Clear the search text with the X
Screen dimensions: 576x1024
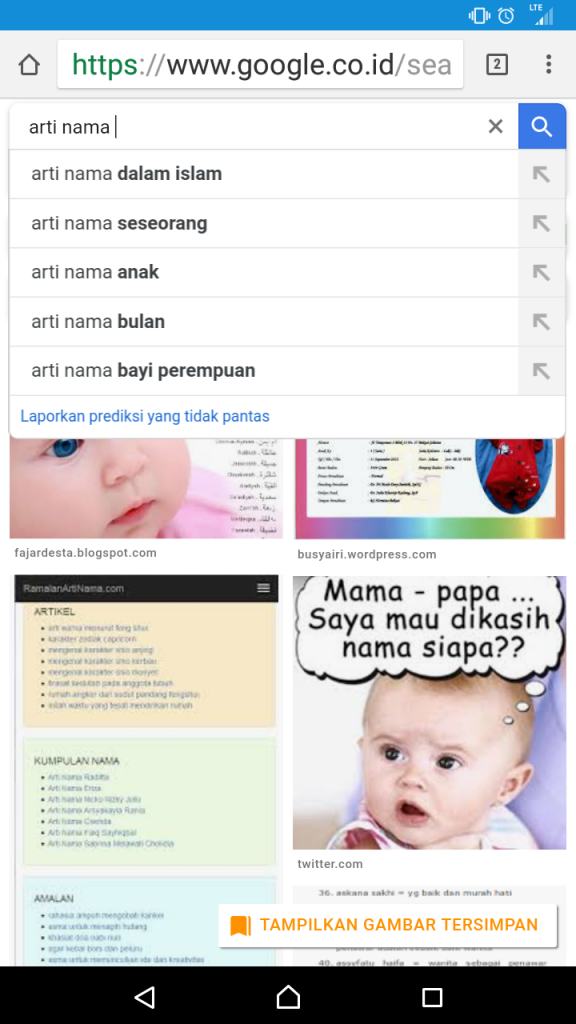click(x=496, y=126)
